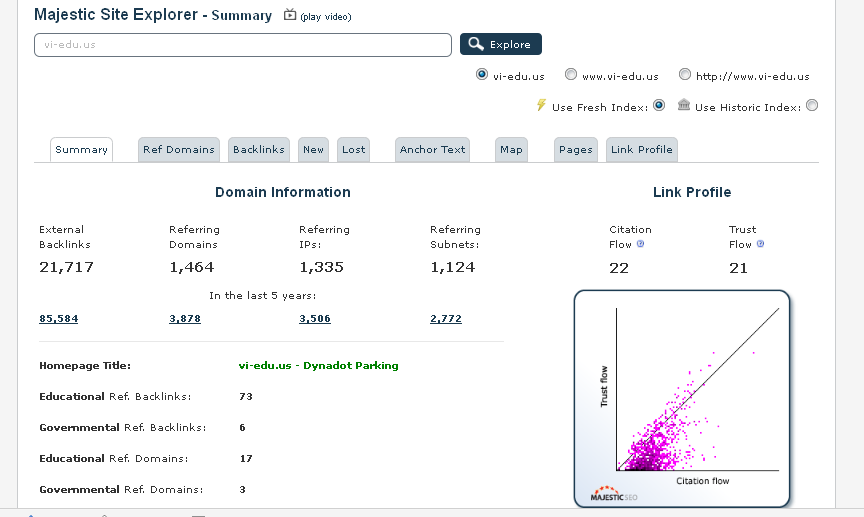Open the Pages tab
This screenshot has width=864, height=517.
(576, 149)
